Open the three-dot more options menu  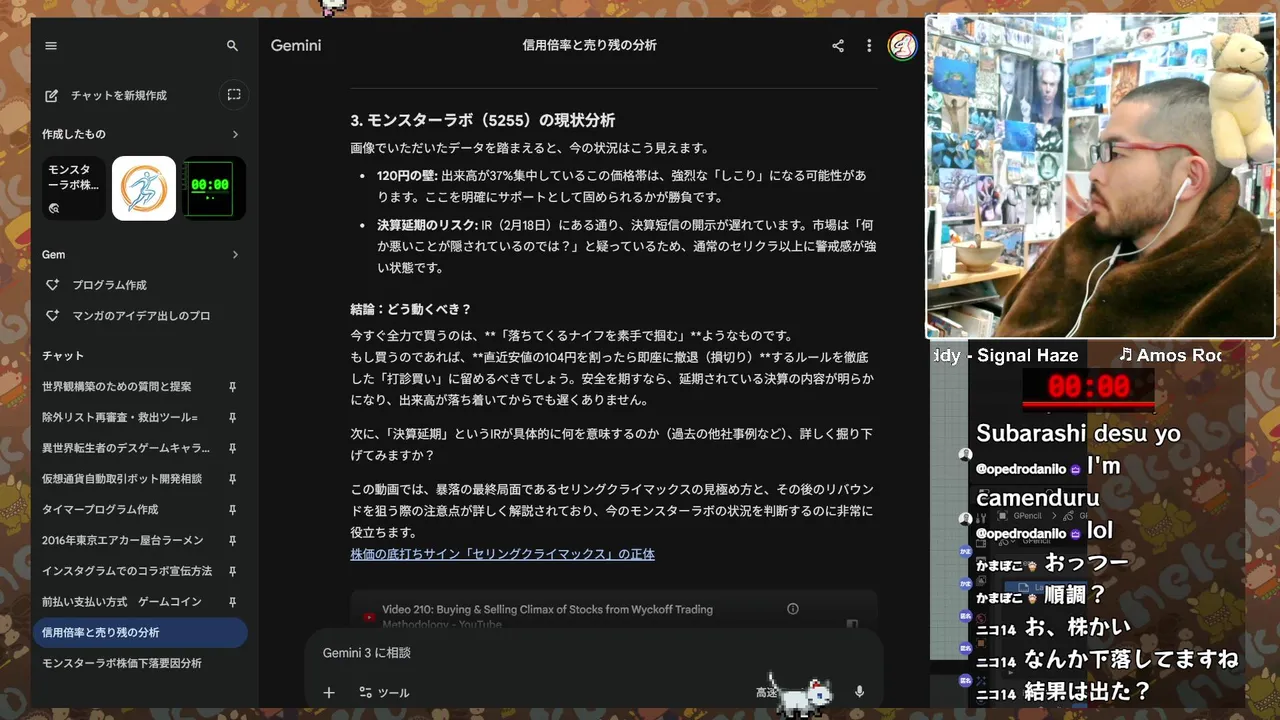[x=869, y=46]
